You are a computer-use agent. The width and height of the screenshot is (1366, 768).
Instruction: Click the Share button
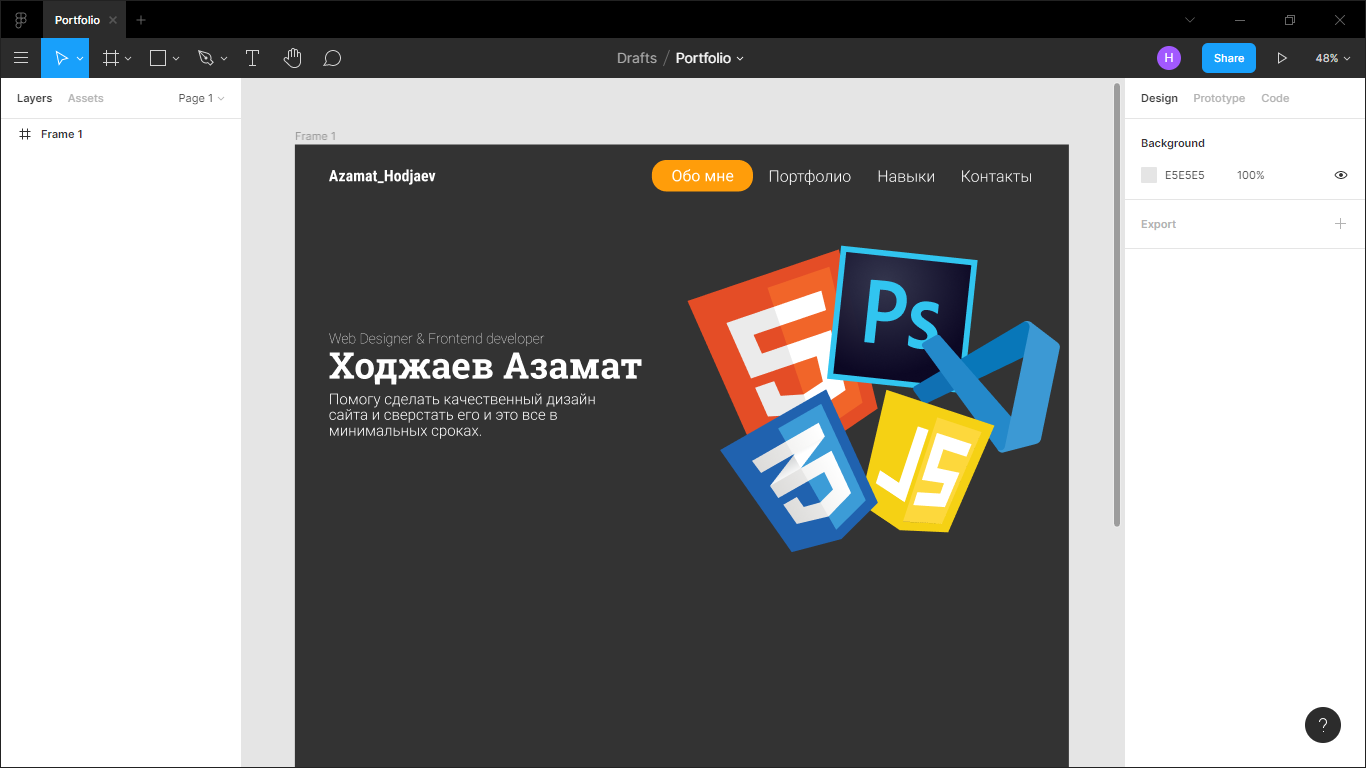coord(1229,58)
